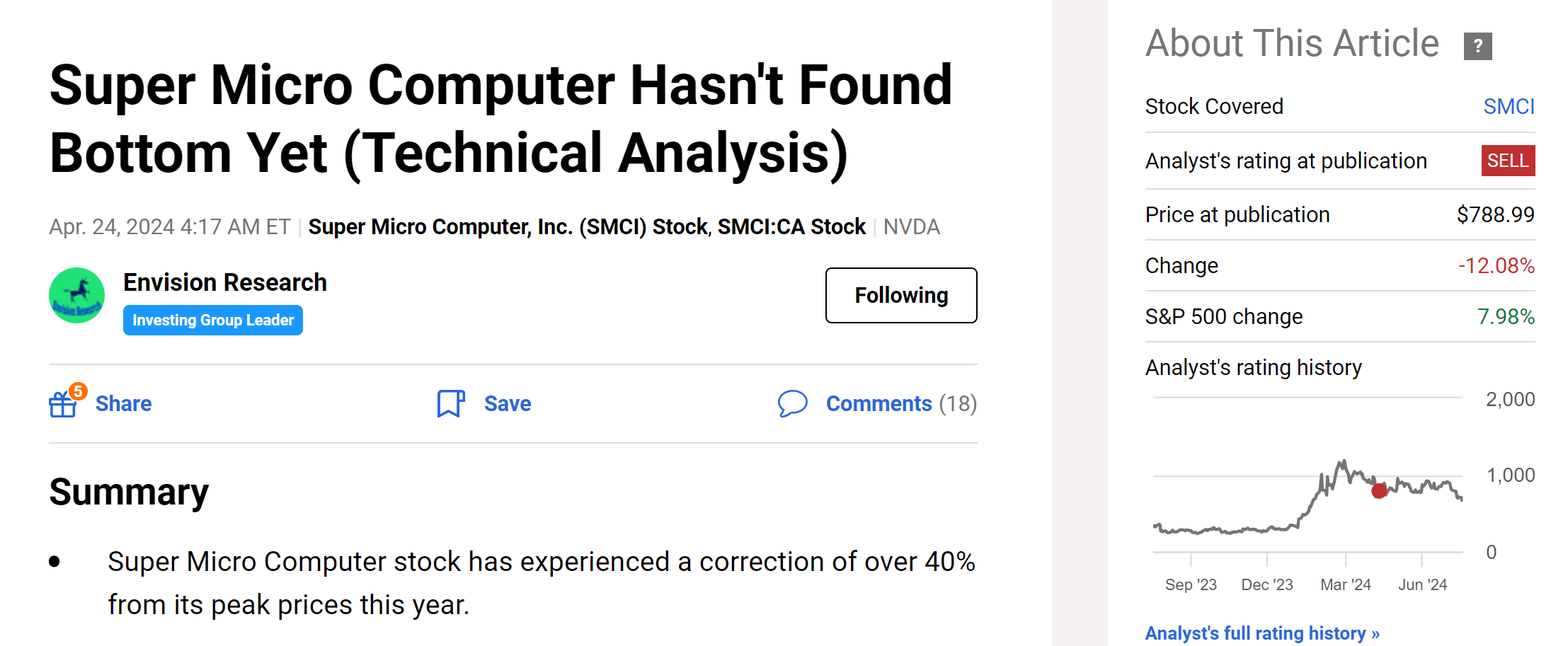Image resolution: width=1568 pixels, height=646 pixels.
Task: Click the Share link
Action: point(123,403)
